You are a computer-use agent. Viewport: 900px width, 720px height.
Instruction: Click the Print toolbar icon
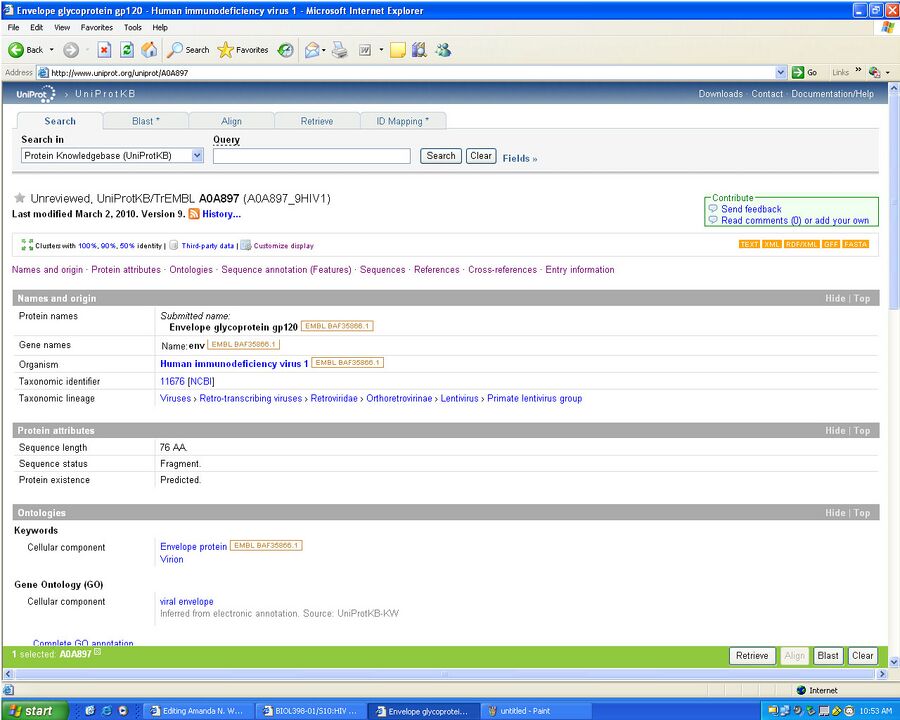[x=340, y=50]
